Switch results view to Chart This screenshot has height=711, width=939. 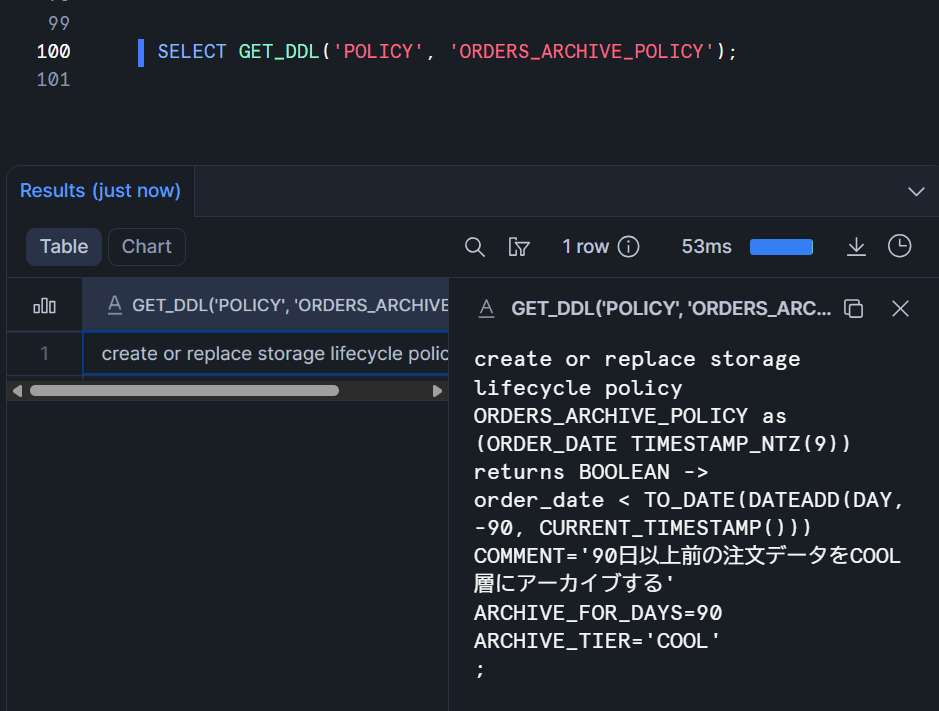[147, 247]
